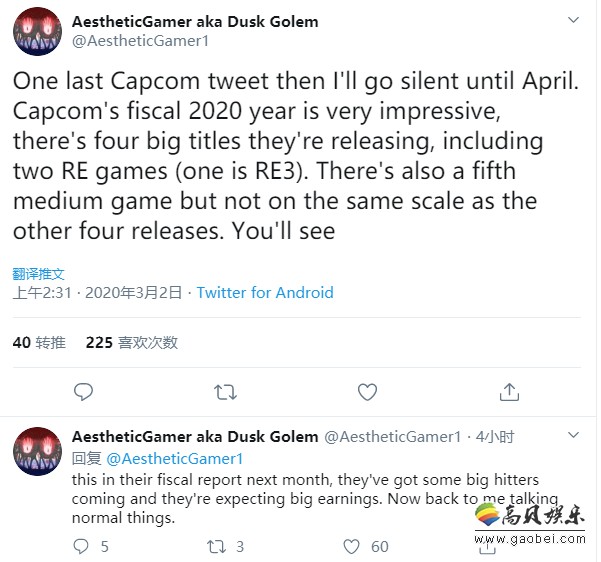Like the main tweet with the heart

coord(367,392)
